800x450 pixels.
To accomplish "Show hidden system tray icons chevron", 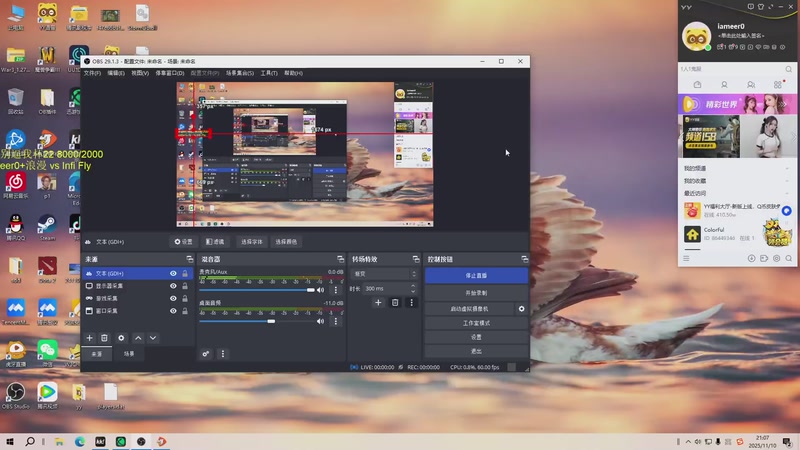I will pos(688,442).
